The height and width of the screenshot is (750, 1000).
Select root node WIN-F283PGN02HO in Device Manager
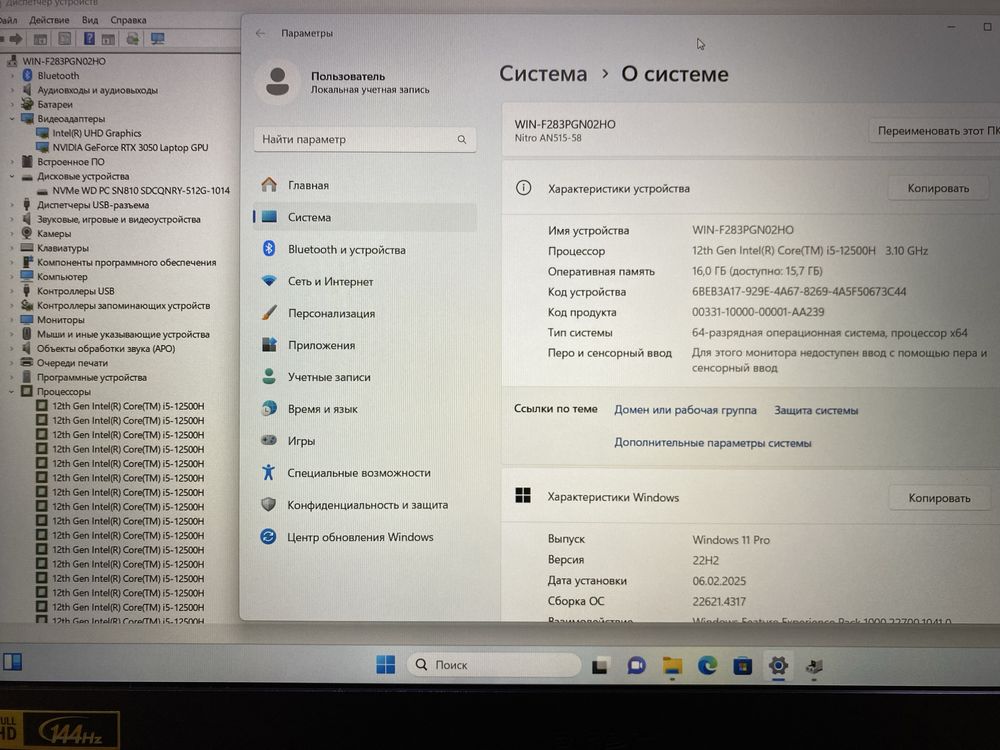[x=64, y=61]
